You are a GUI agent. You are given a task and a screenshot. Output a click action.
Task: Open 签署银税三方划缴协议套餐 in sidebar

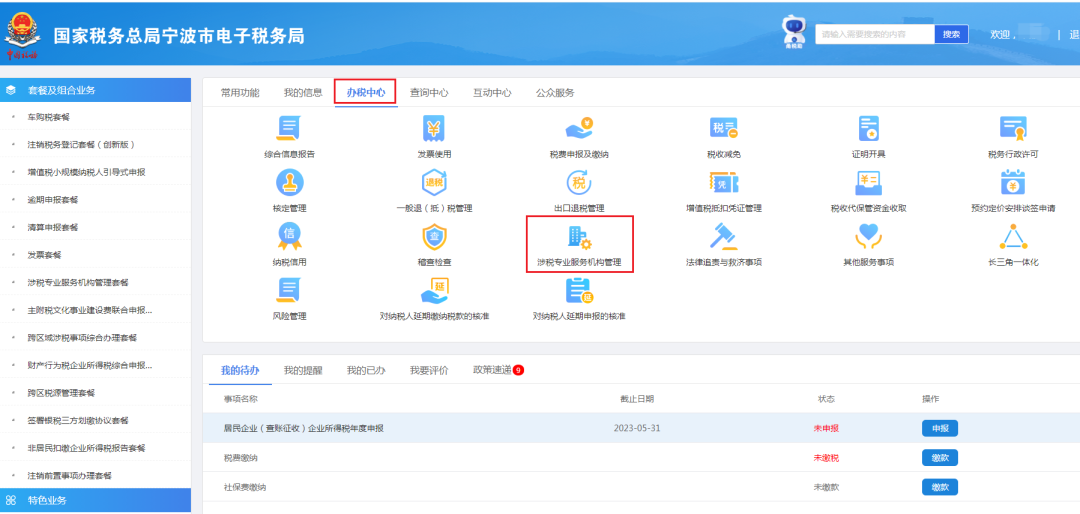(78, 420)
